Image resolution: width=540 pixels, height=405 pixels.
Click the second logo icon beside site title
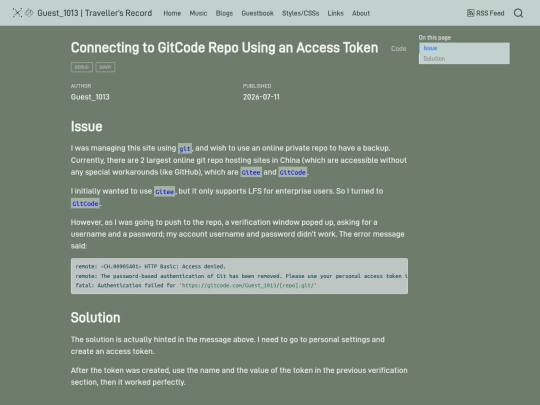[x=30, y=13]
